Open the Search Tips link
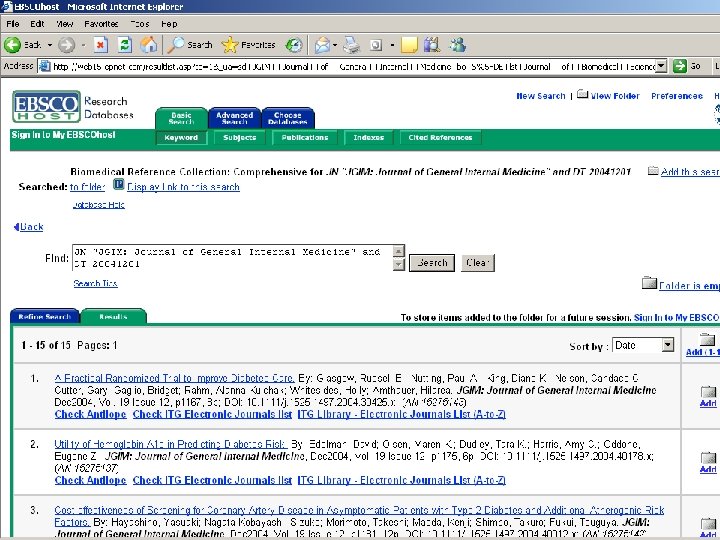The width and height of the screenshot is (720, 540). [95, 283]
